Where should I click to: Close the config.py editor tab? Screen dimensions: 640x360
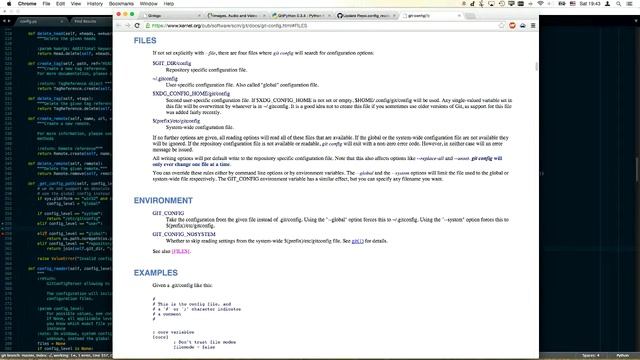(61, 21)
